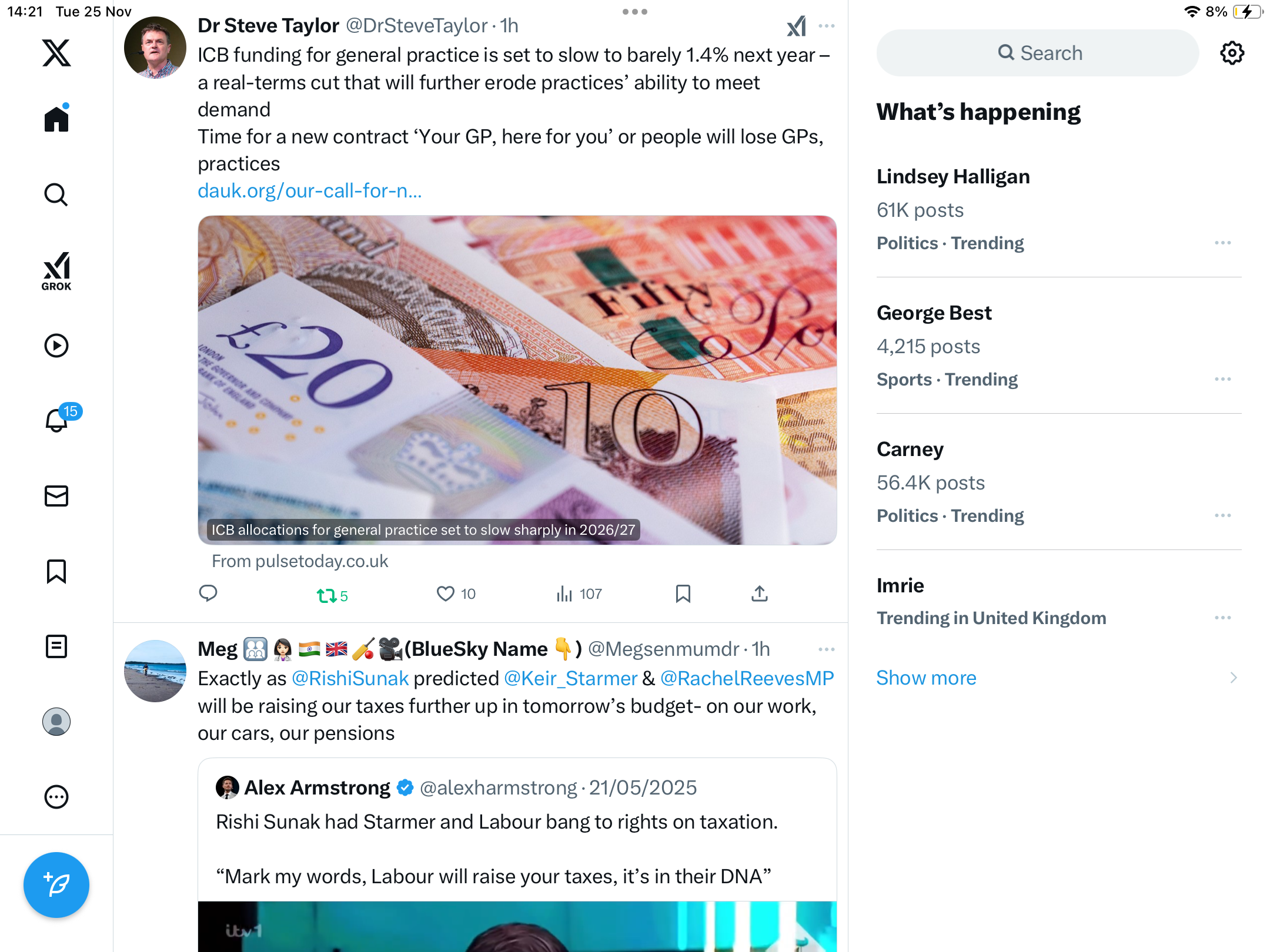Click the Search input field
Viewport: 1270px width, 952px height.
pyautogui.click(x=1038, y=53)
